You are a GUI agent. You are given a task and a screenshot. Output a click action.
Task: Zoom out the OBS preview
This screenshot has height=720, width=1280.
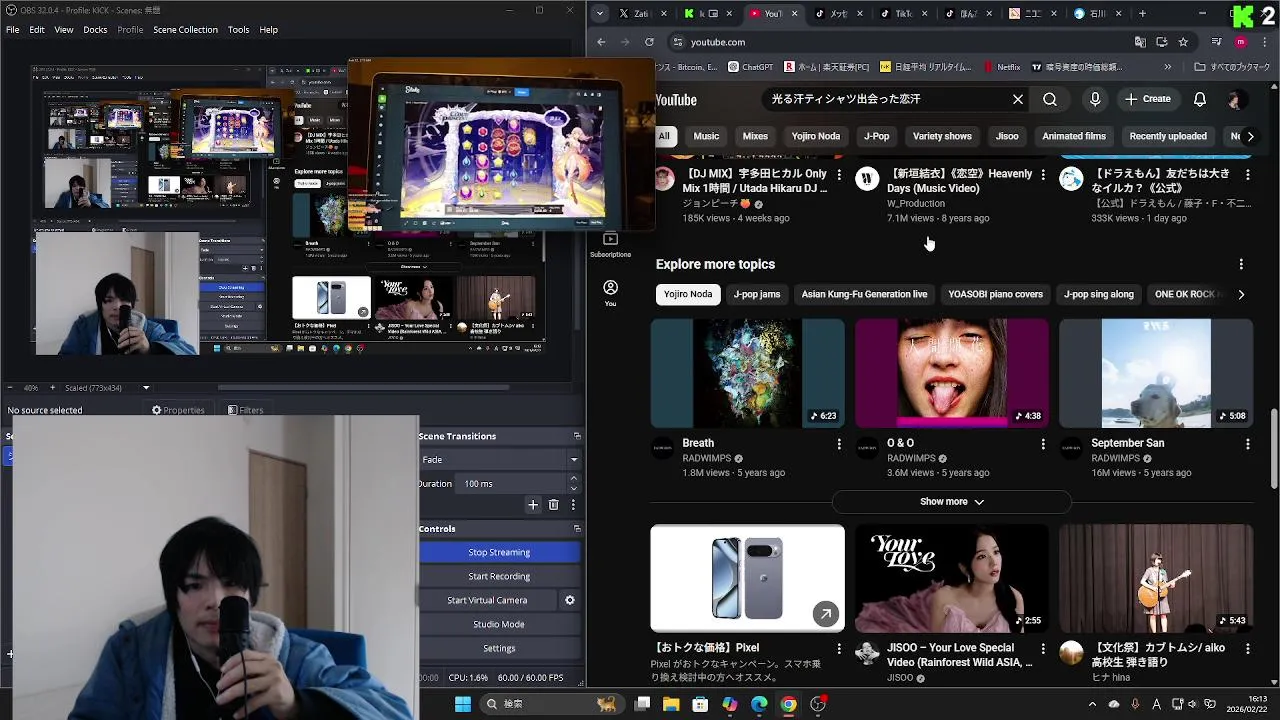(x=10, y=388)
